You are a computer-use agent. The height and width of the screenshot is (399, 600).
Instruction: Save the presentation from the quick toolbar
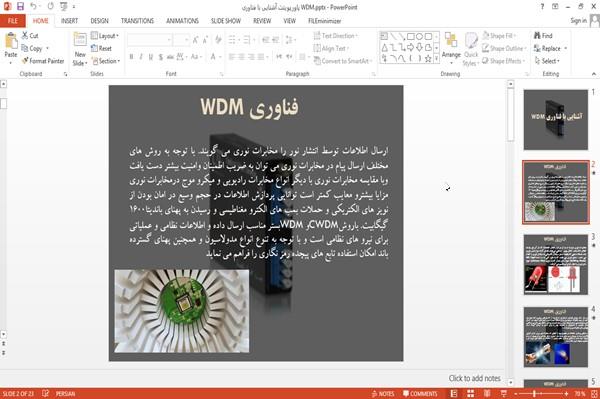click(20, 7)
